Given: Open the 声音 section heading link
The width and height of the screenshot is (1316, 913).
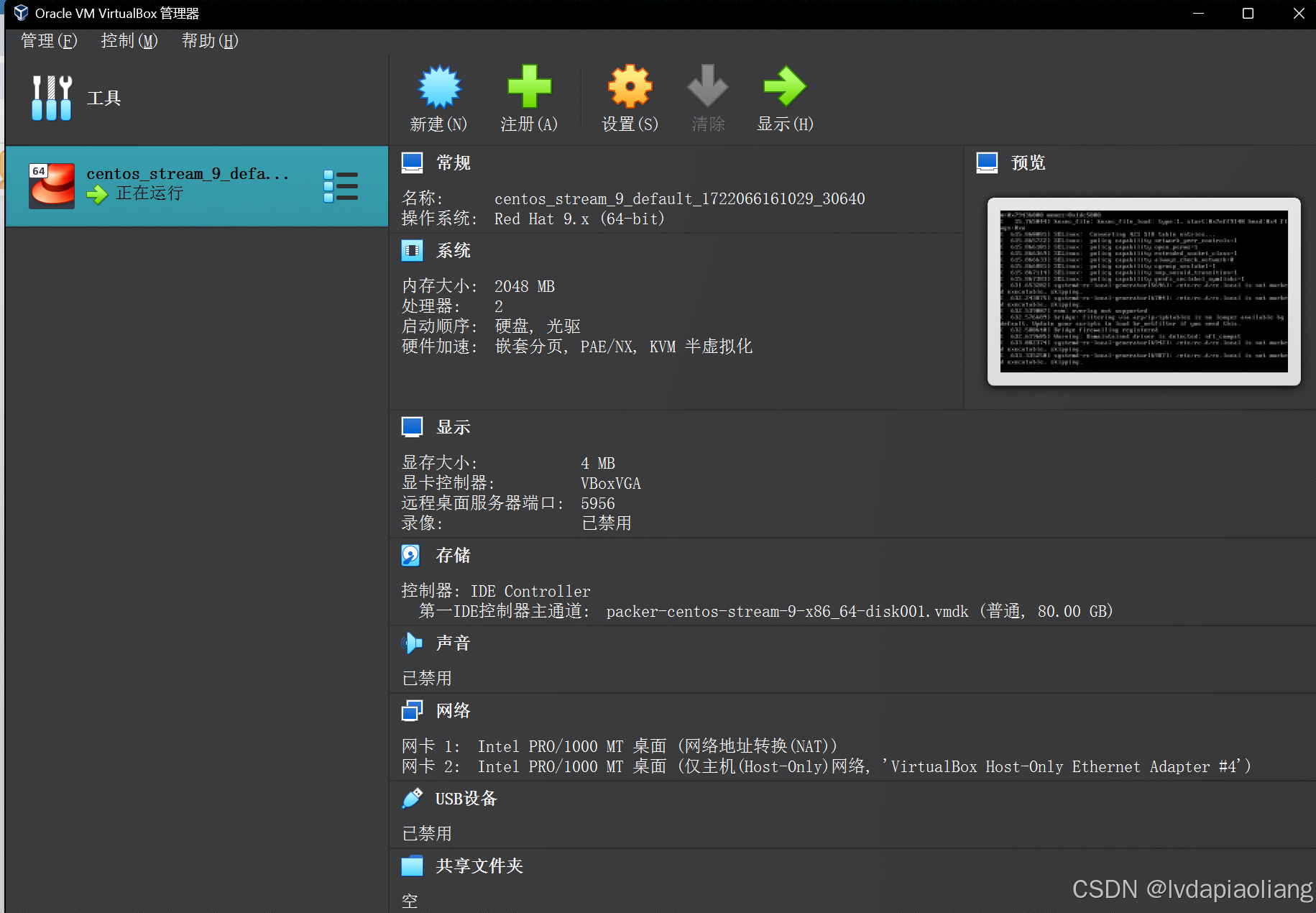Looking at the screenshot, I should pyautogui.click(x=454, y=643).
